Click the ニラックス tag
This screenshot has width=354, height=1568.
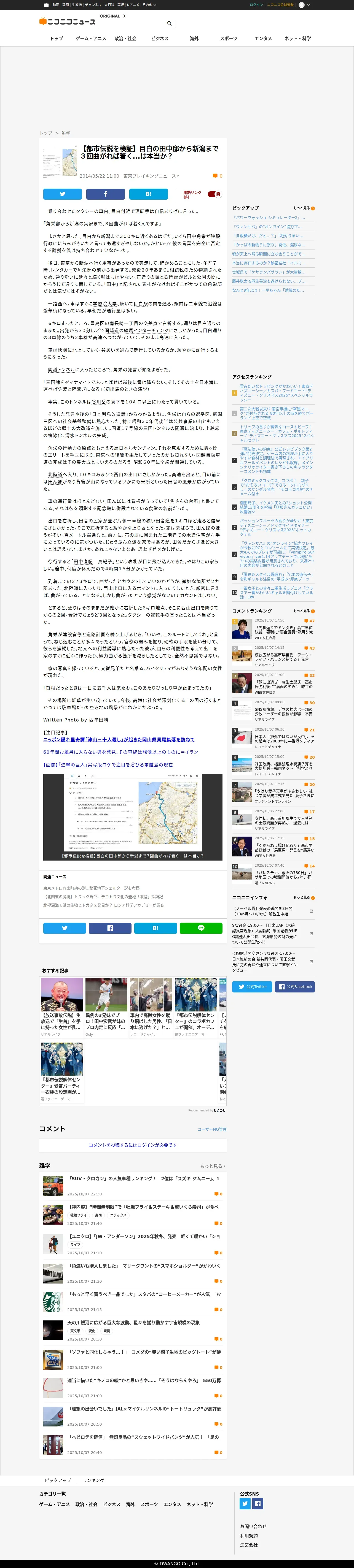click(x=118, y=1215)
